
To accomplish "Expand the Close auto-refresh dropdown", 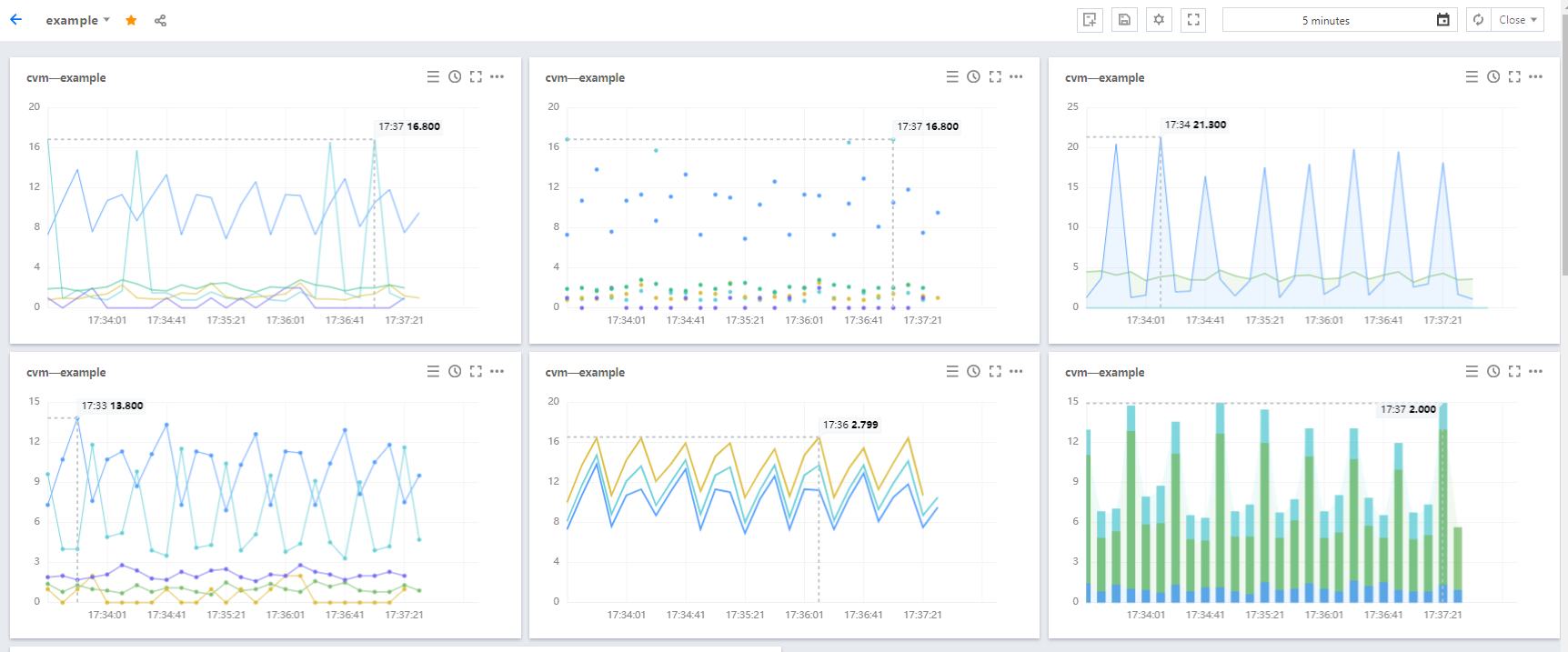I will pos(1517,20).
